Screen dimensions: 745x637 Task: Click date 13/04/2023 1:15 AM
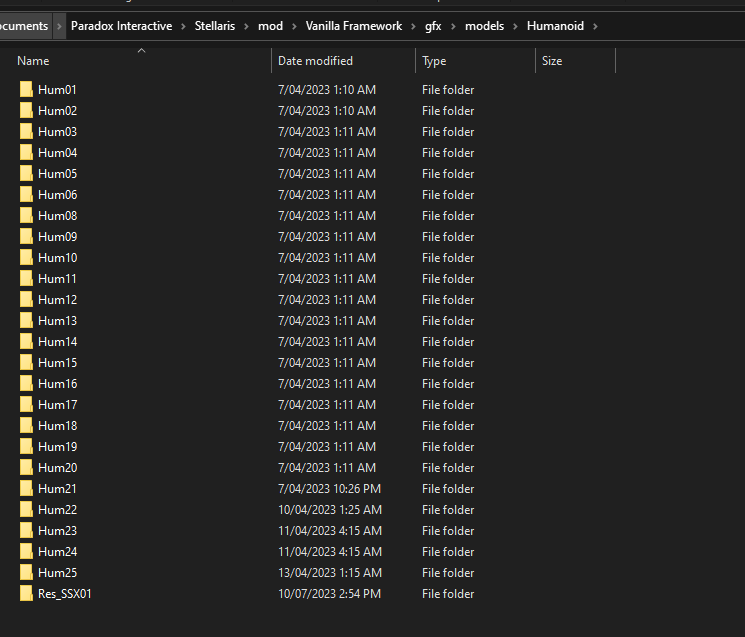pos(330,572)
